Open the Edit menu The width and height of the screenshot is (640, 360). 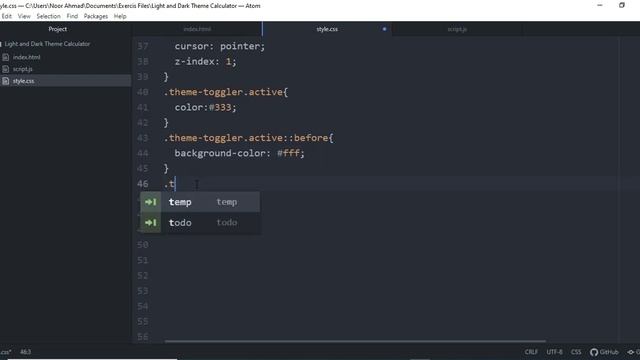pos(7,16)
